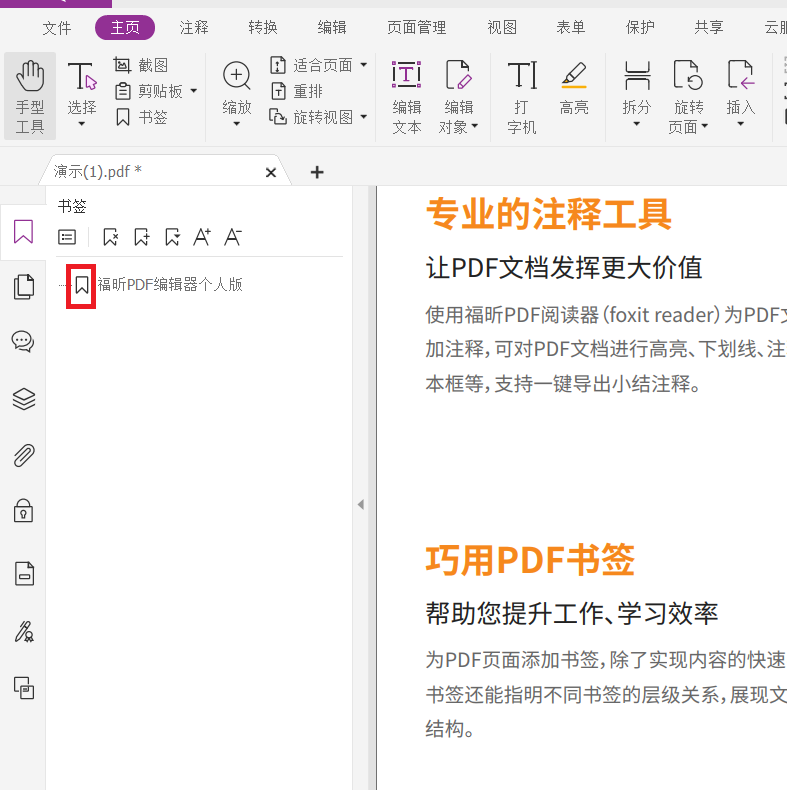Switch to the Comment (注释) tab
The width and height of the screenshot is (787, 790).
click(x=194, y=27)
